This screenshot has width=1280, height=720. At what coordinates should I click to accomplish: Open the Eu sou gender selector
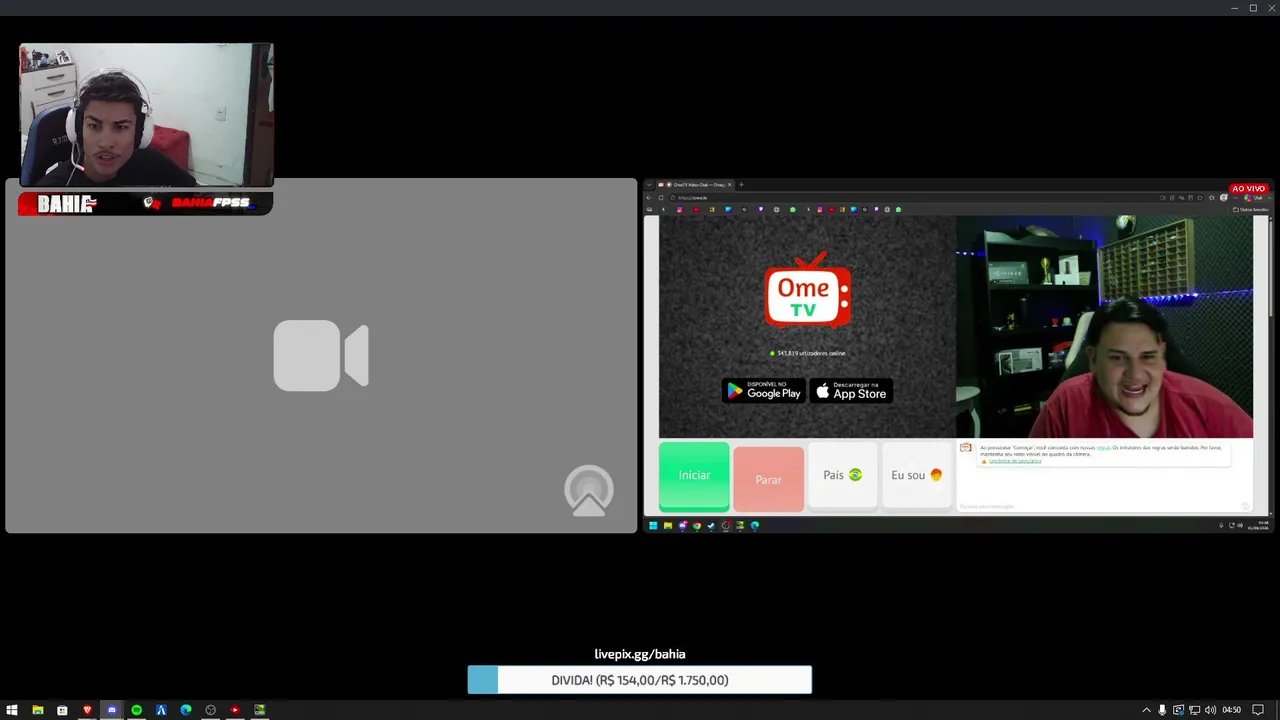point(916,475)
